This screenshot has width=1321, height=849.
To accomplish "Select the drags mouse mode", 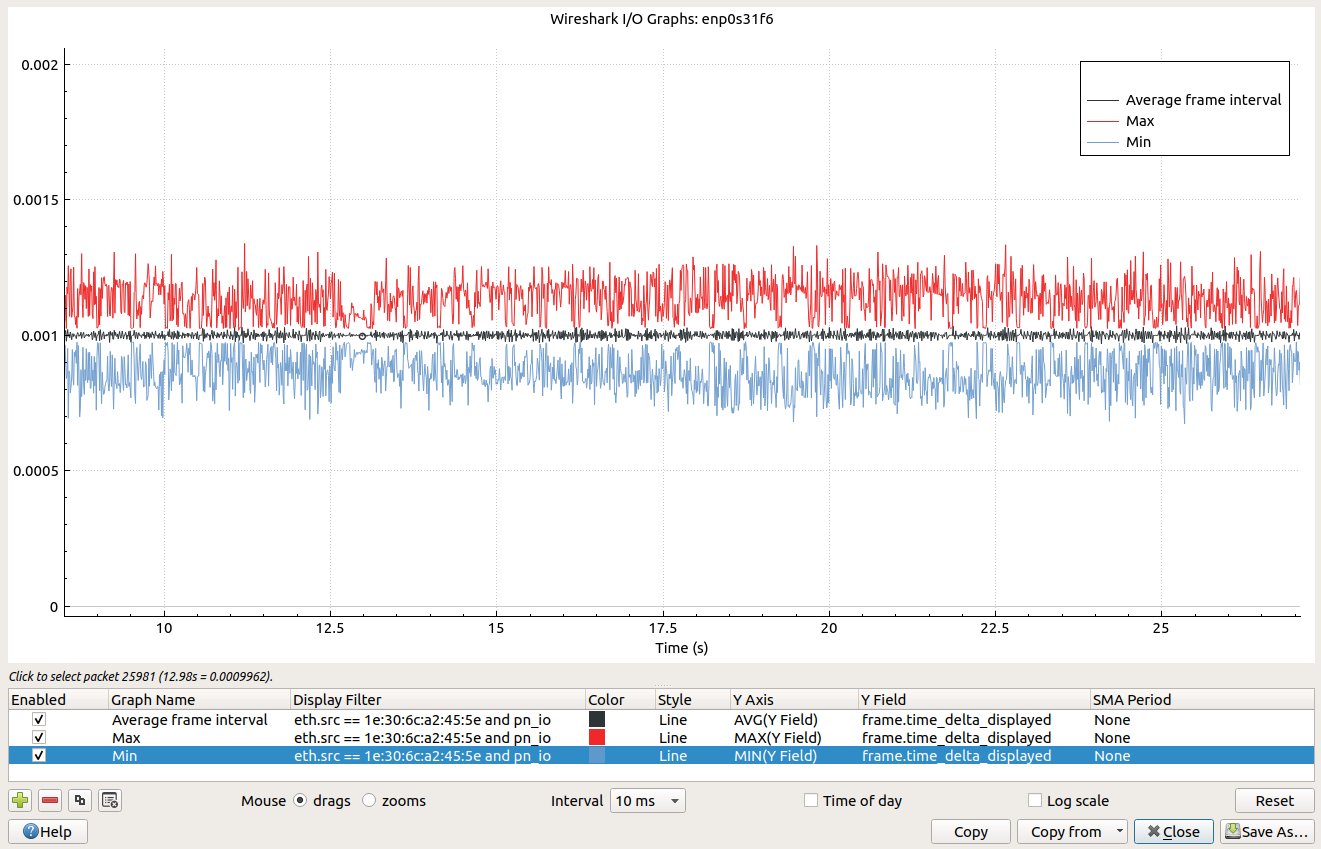I will tap(300, 801).
